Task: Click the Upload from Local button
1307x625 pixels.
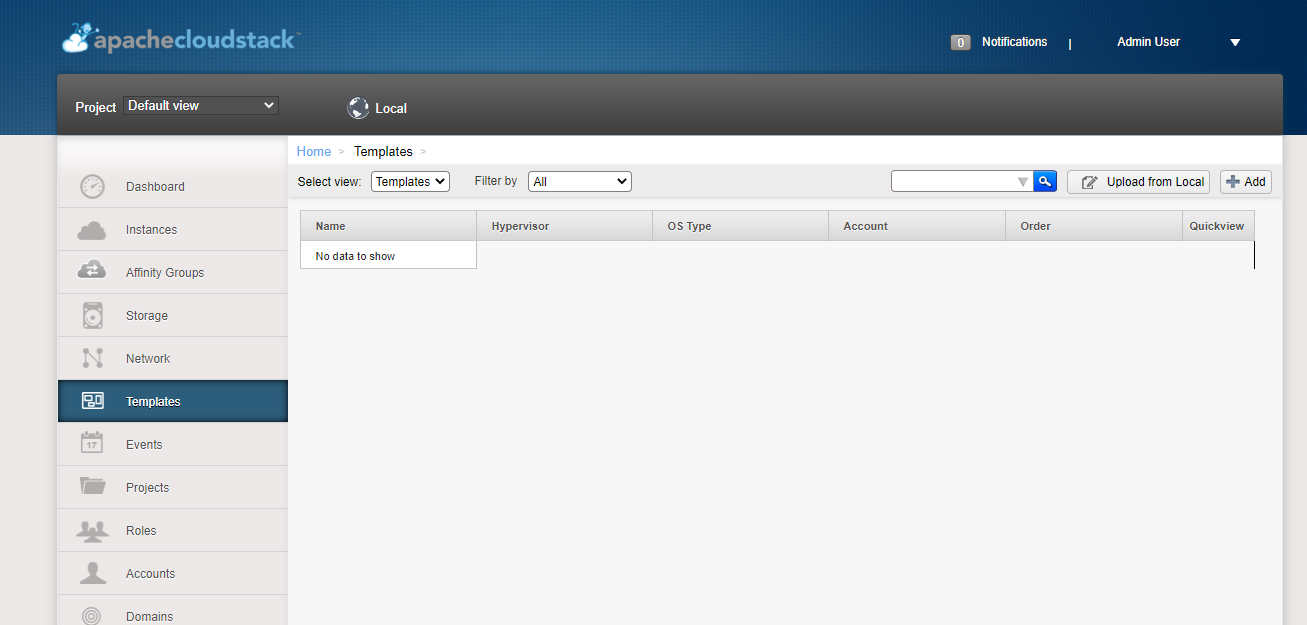Action: [1139, 182]
